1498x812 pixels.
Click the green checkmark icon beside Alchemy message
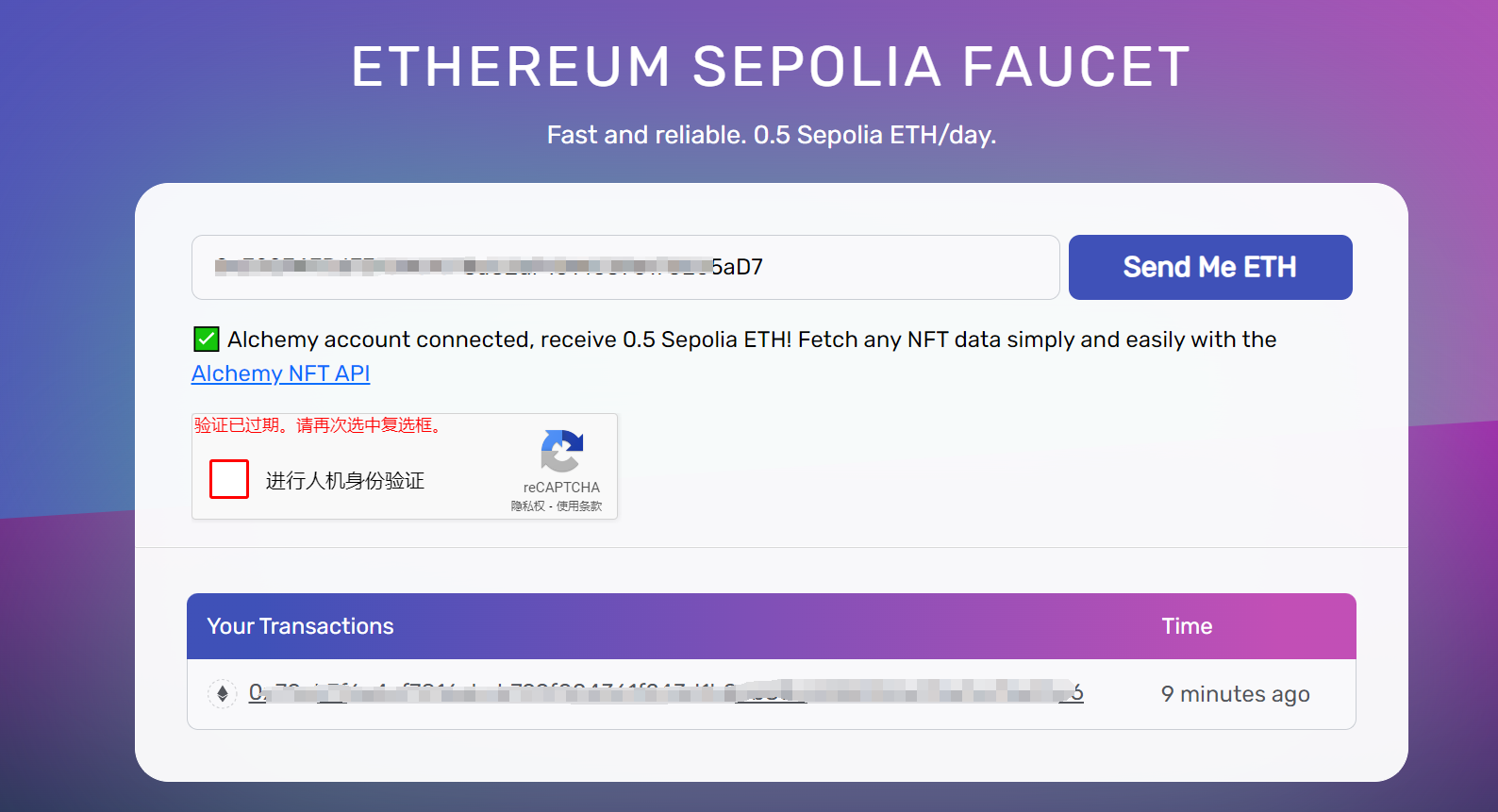tap(206, 340)
